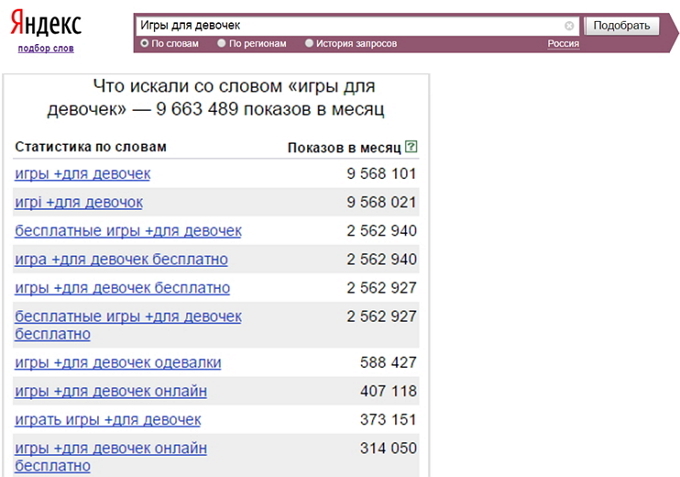Viewport: 680px width, 477px height.
Task: Open 'игра +для девочек бесплатно' link
Action: pyautogui.click(x=121, y=259)
